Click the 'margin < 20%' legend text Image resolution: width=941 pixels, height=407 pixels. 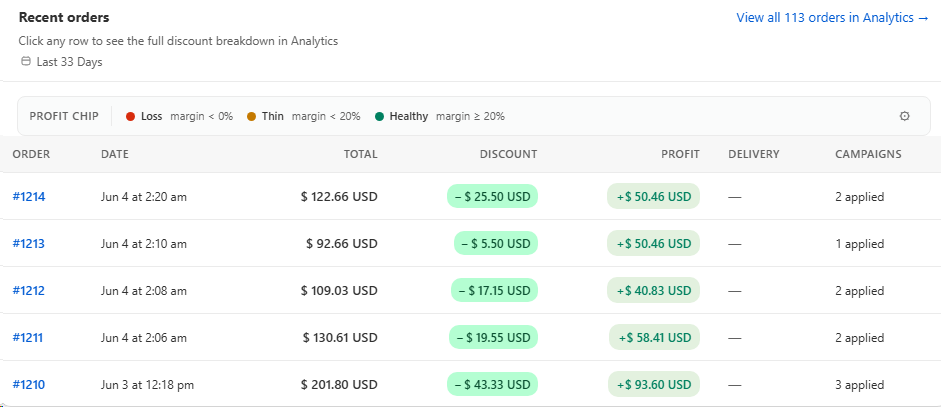point(326,116)
